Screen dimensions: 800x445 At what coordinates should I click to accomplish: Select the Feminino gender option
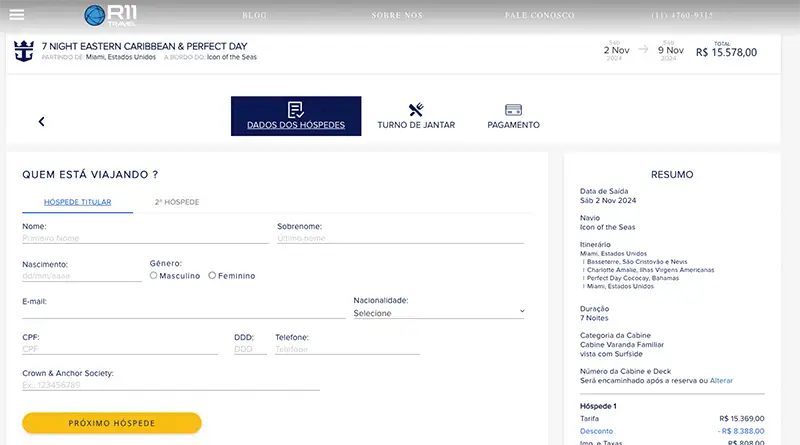(x=212, y=275)
